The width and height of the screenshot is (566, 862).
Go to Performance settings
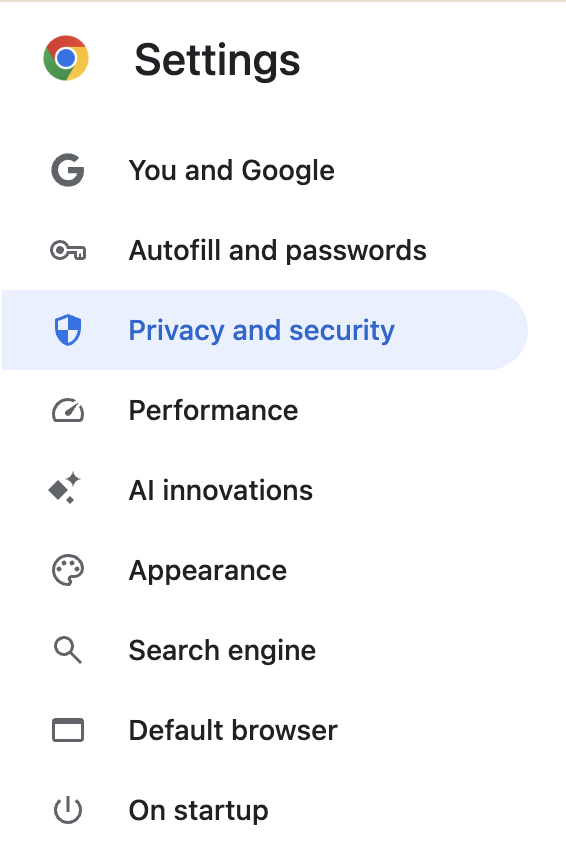(x=265, y=411)
